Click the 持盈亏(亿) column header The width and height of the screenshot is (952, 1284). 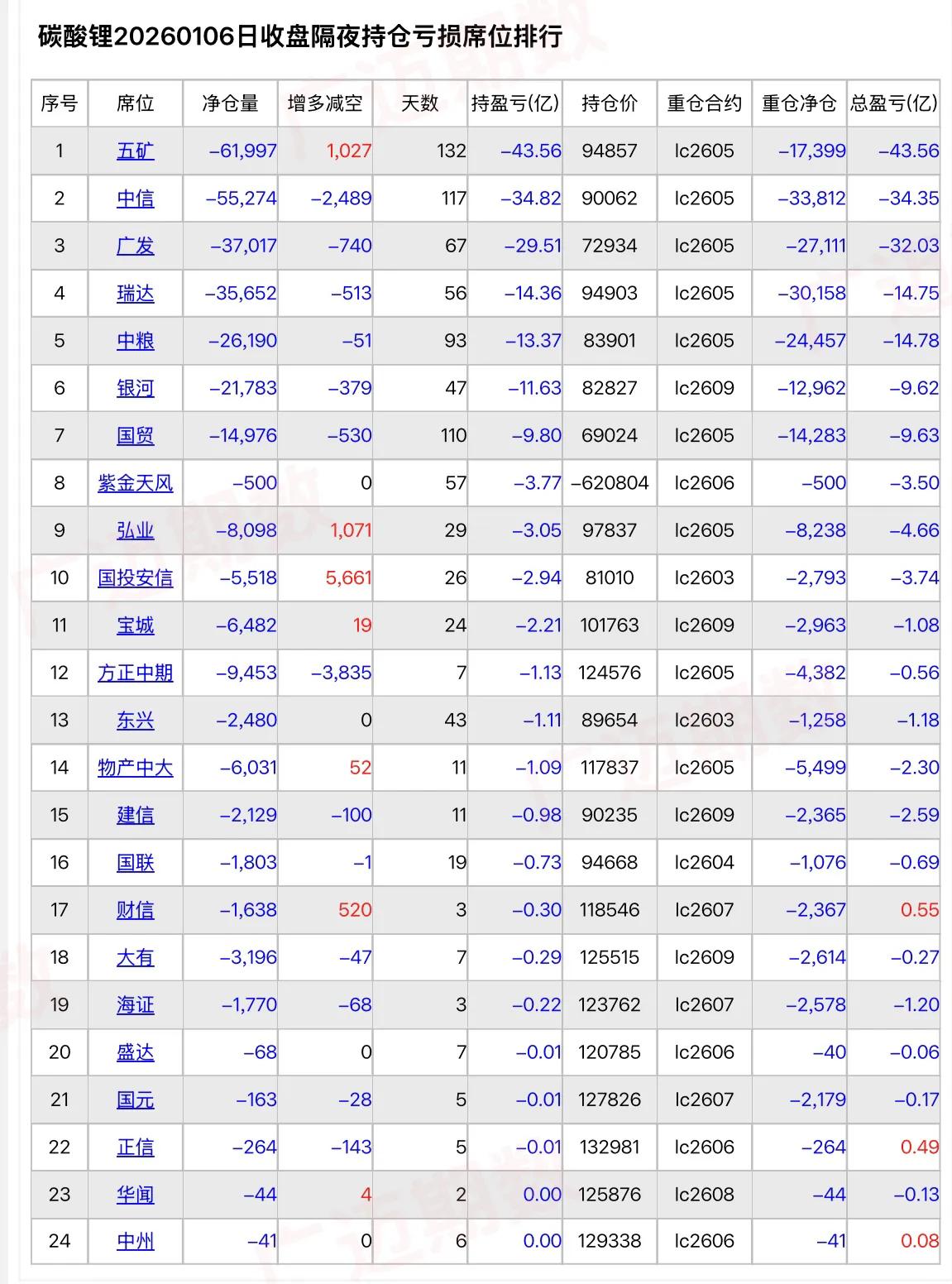point(515,103)
